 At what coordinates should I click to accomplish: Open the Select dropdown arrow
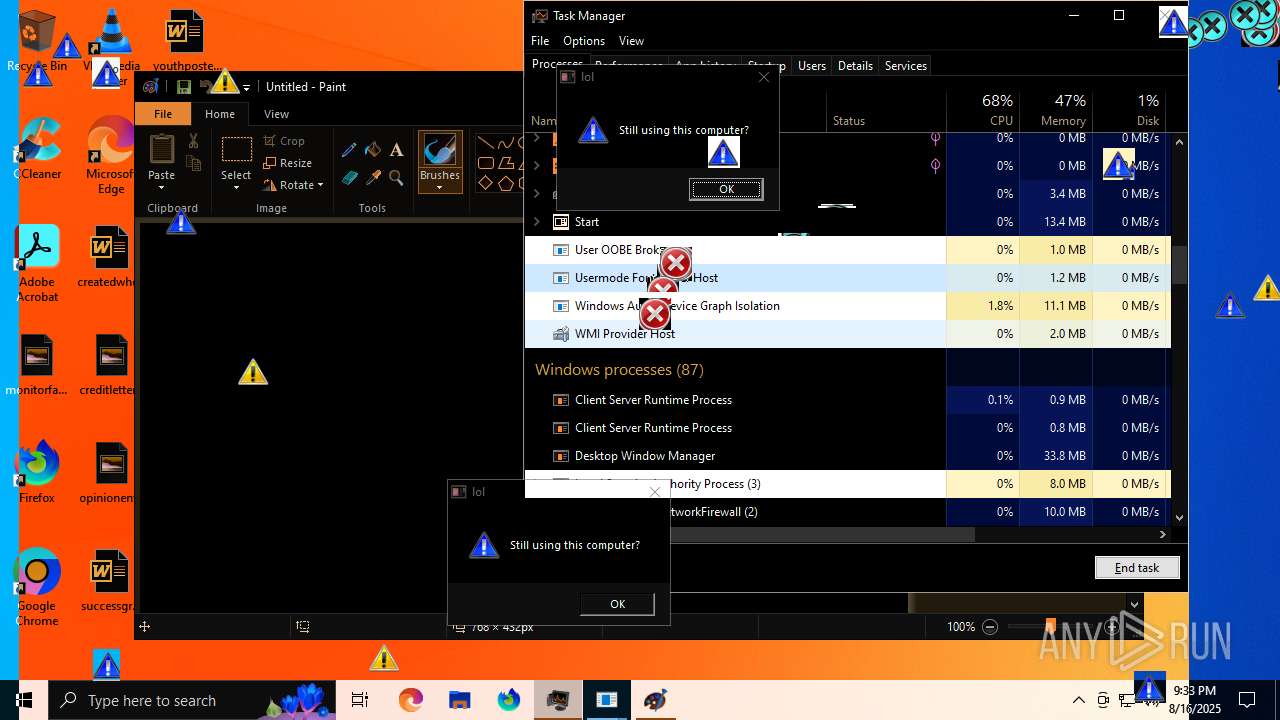click(x=237, y=188)
